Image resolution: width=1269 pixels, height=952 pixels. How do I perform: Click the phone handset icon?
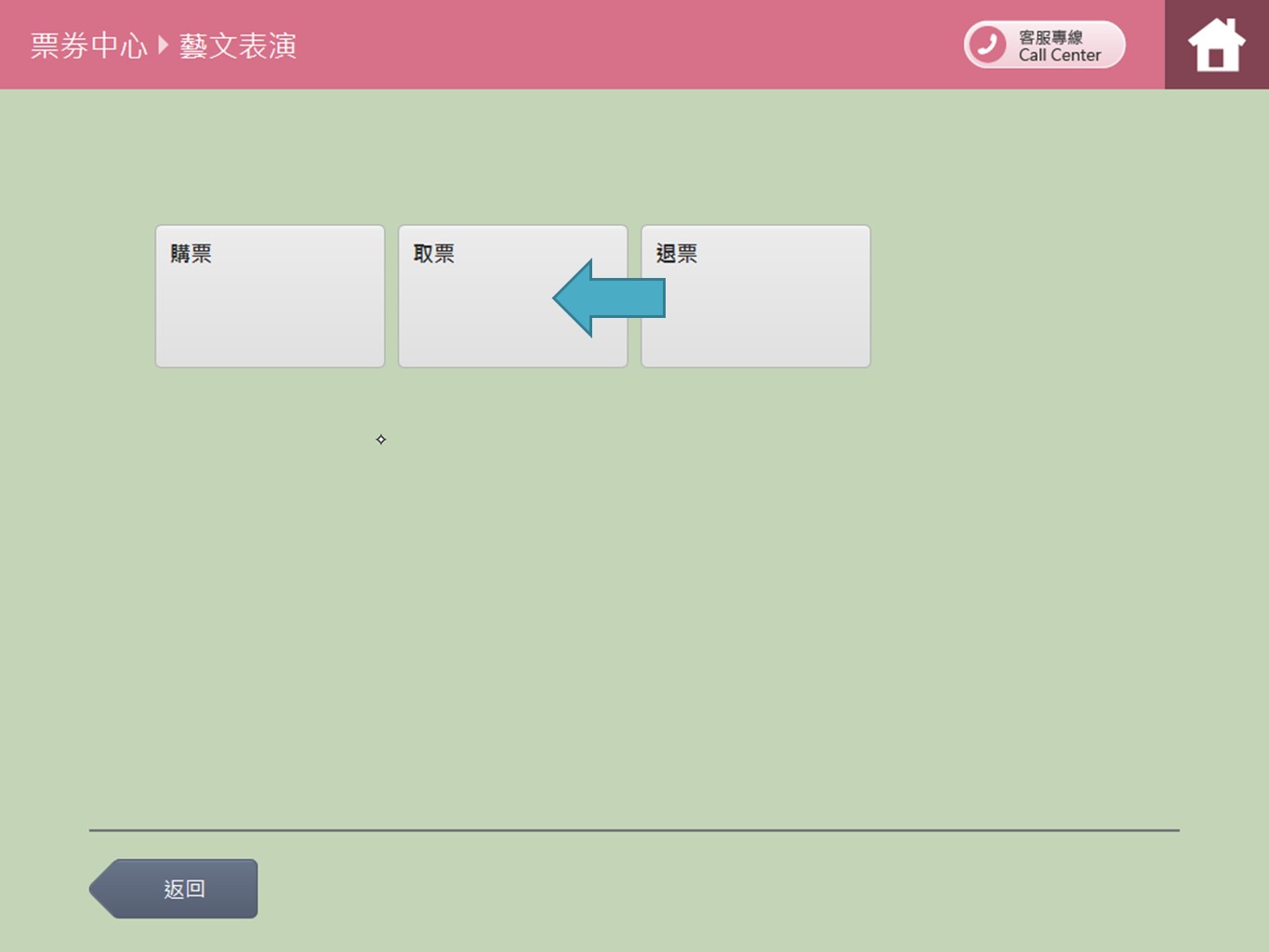987,45
